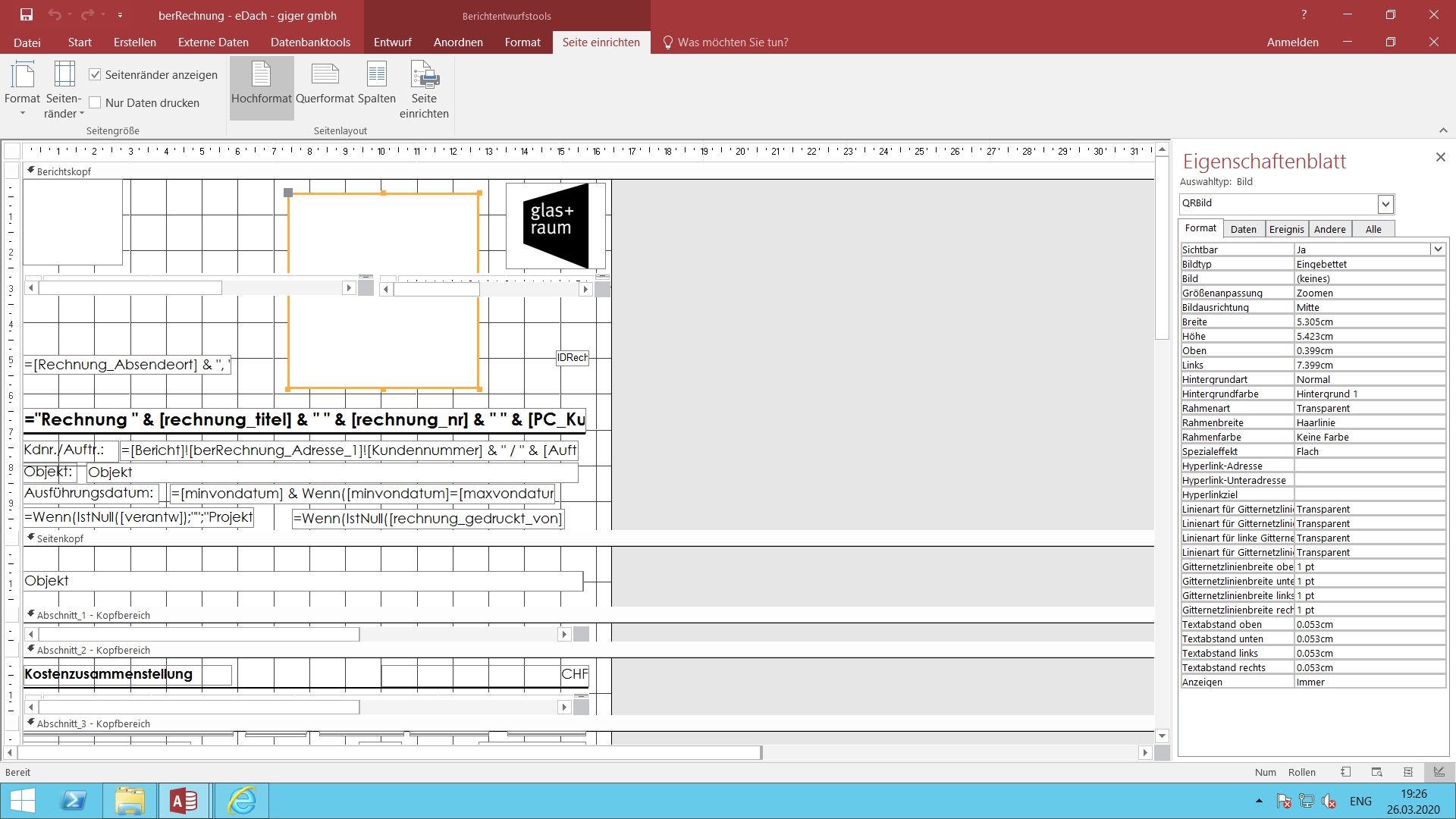Screen dimensions: 1456x819
Task: Click the Save icon in the title bar
Action: (27, 14)
